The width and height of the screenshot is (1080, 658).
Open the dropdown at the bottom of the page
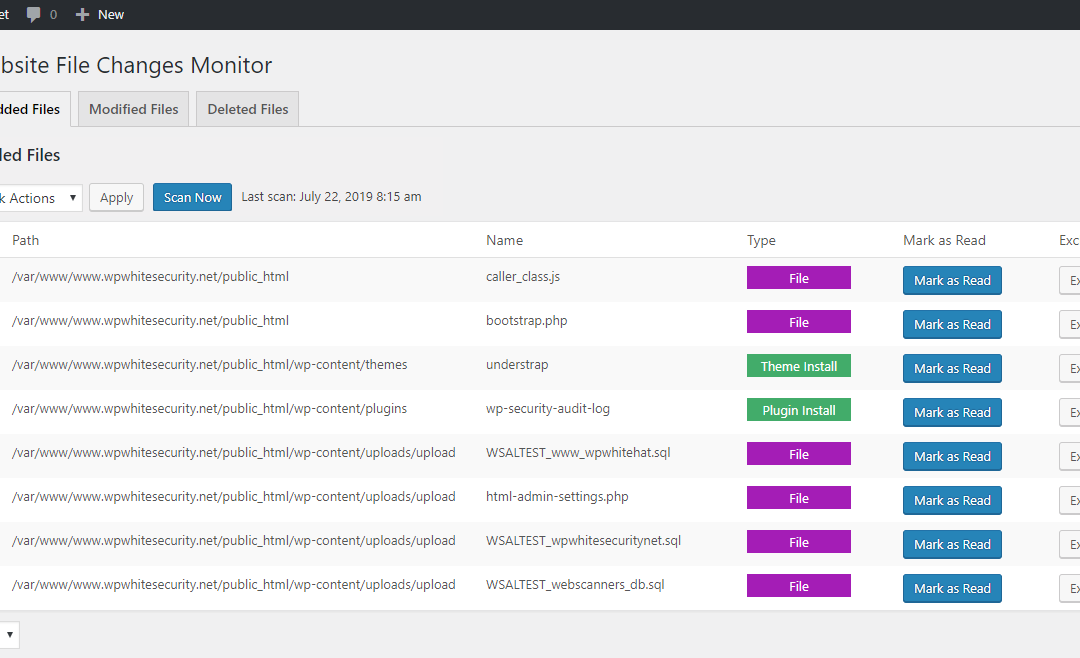(10, 634)
